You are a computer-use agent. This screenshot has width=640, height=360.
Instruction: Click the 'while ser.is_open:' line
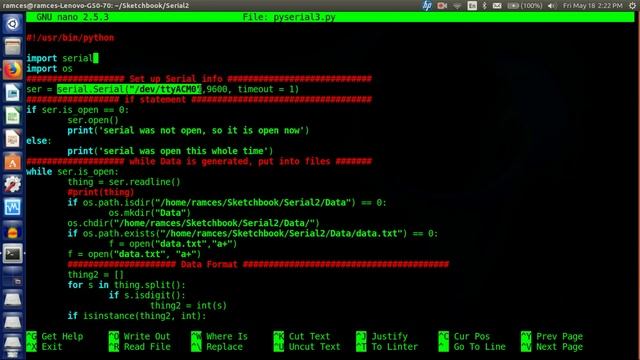click(72, 171)
